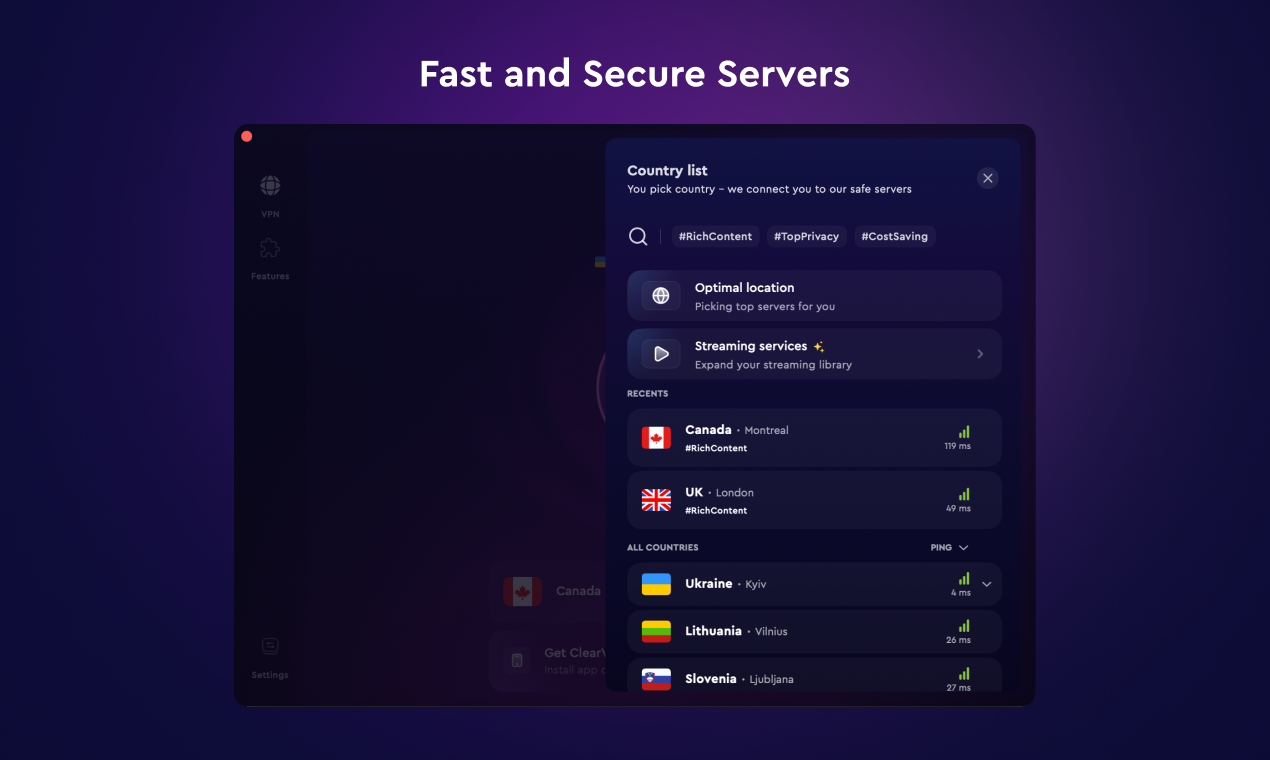Expand the Ukraine server list chevron

(x=987, y=584)
